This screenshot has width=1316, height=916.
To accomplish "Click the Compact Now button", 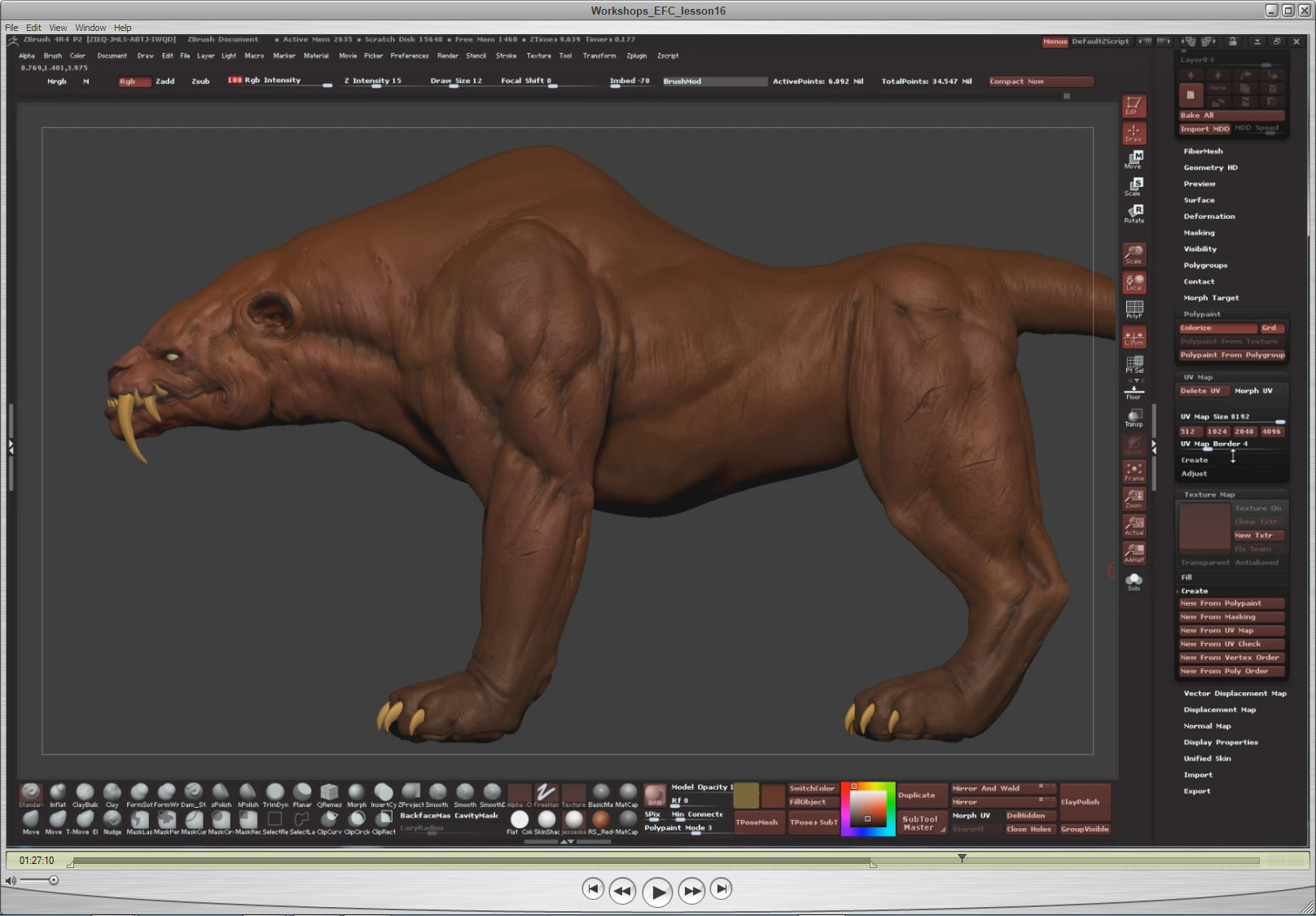I will click(1041, 81).
